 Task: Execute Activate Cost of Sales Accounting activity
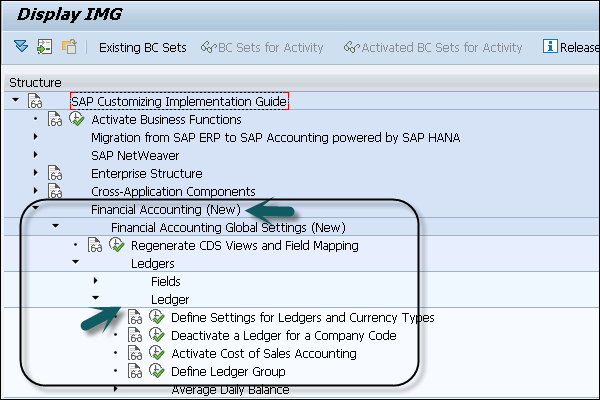point(155,354)
